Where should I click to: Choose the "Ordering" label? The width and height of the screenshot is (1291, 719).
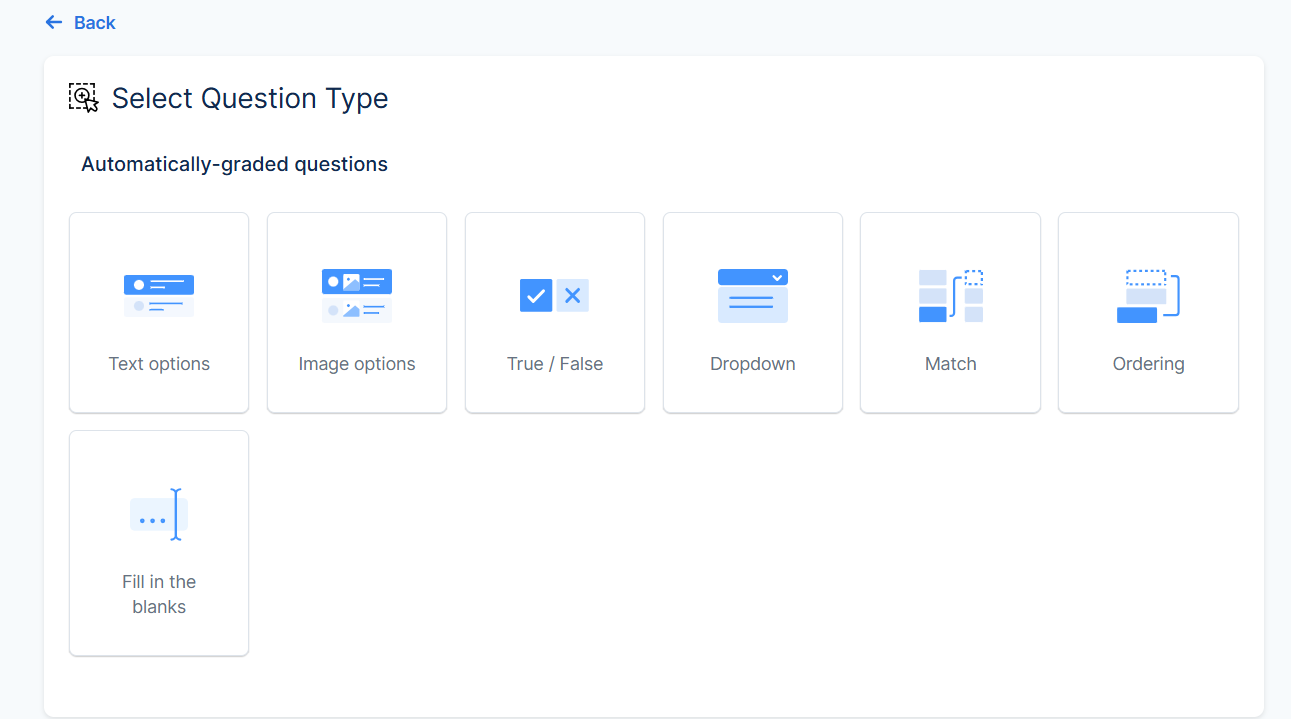(x=1148, y=364)
